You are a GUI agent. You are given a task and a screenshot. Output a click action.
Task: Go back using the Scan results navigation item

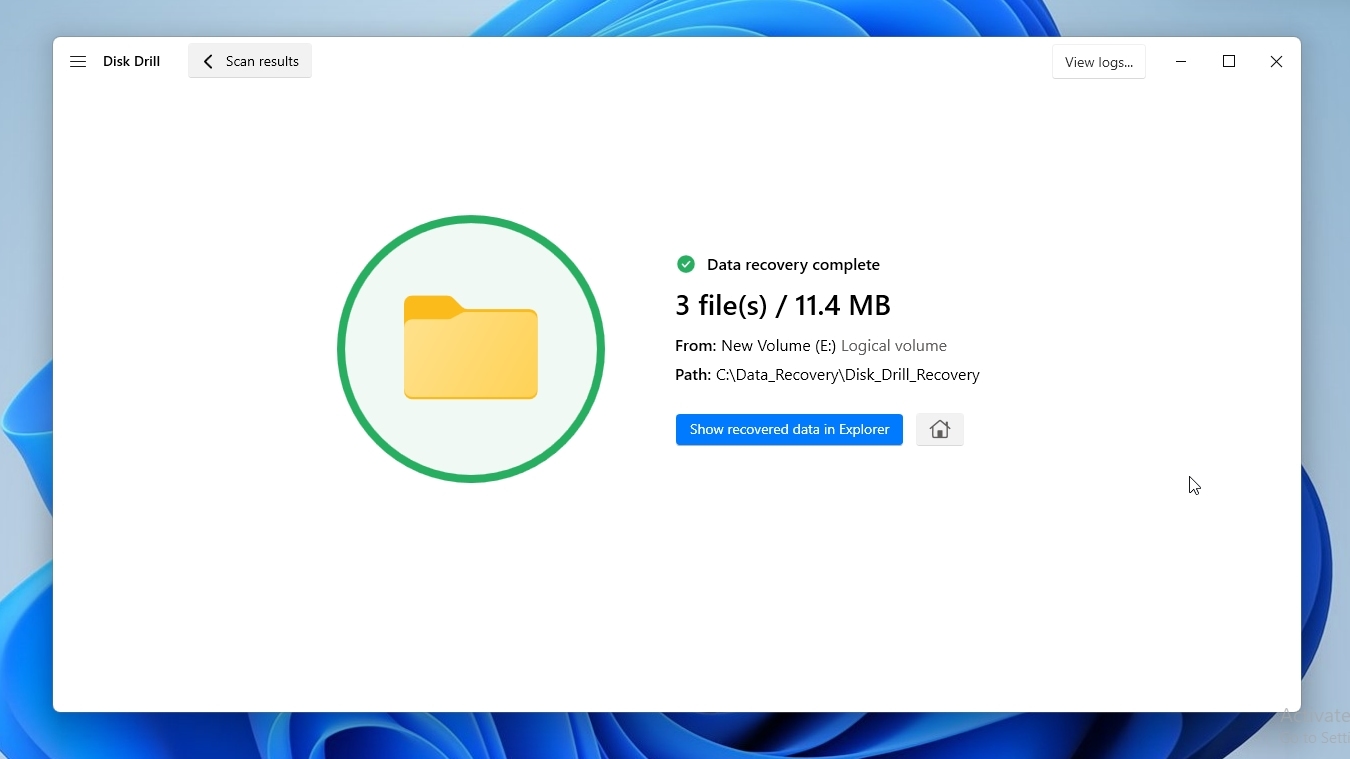click(x=249, y=61)
